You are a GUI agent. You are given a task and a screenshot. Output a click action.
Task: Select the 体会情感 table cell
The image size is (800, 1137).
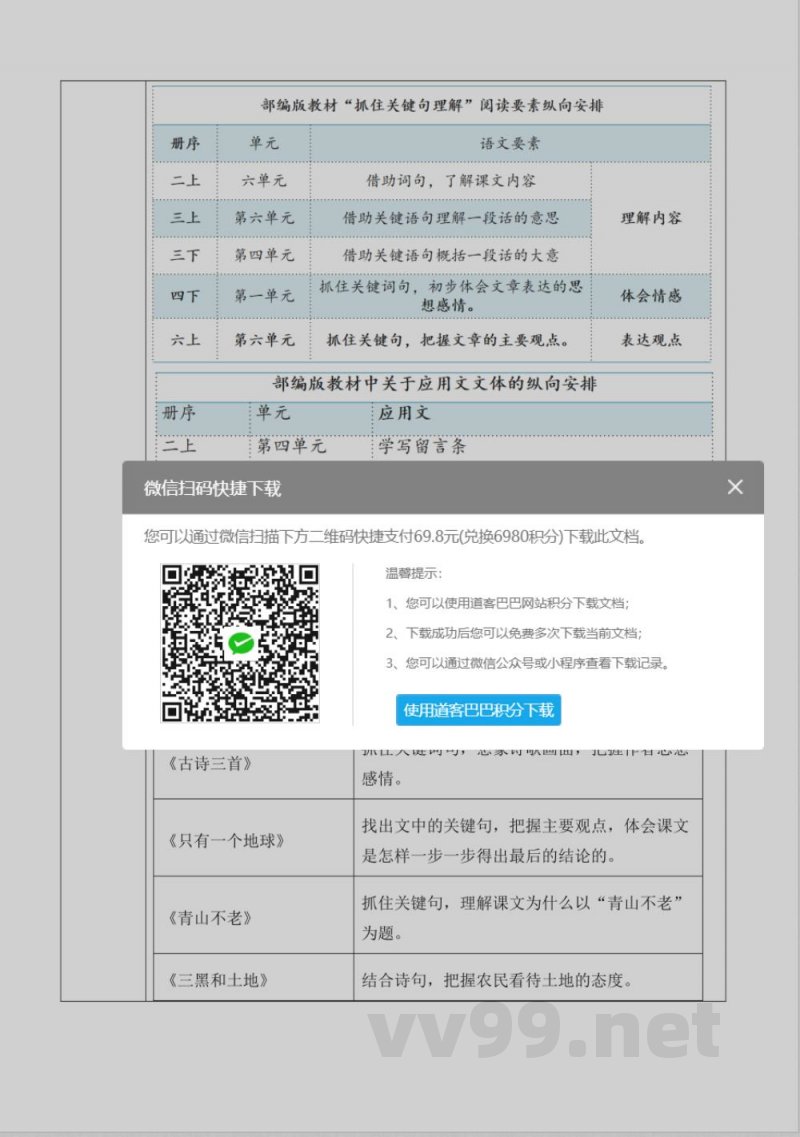651,296
